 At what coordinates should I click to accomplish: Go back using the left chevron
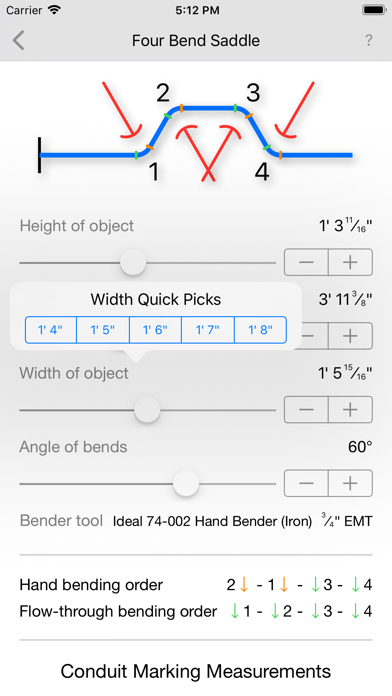19,40
